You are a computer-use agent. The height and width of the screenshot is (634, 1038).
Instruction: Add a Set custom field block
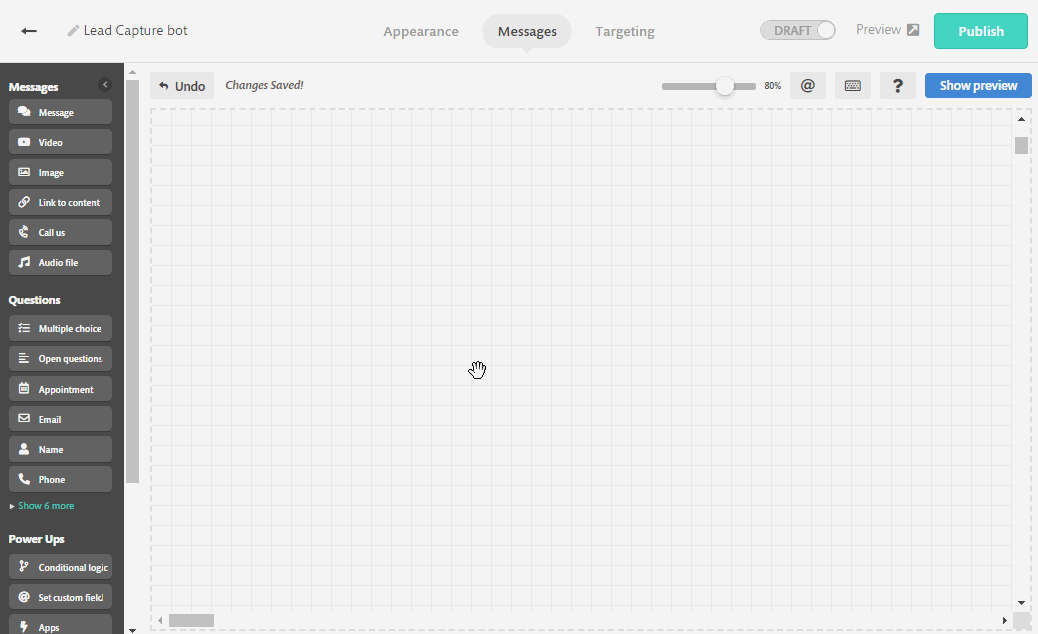pyautogui.click(x=60, y=597)
